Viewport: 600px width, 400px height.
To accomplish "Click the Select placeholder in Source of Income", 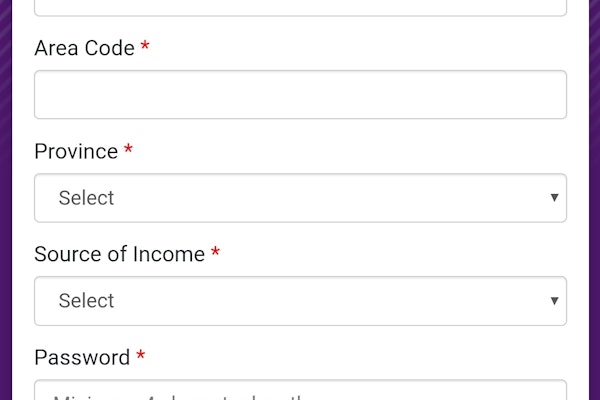I will tap(86, 301).
